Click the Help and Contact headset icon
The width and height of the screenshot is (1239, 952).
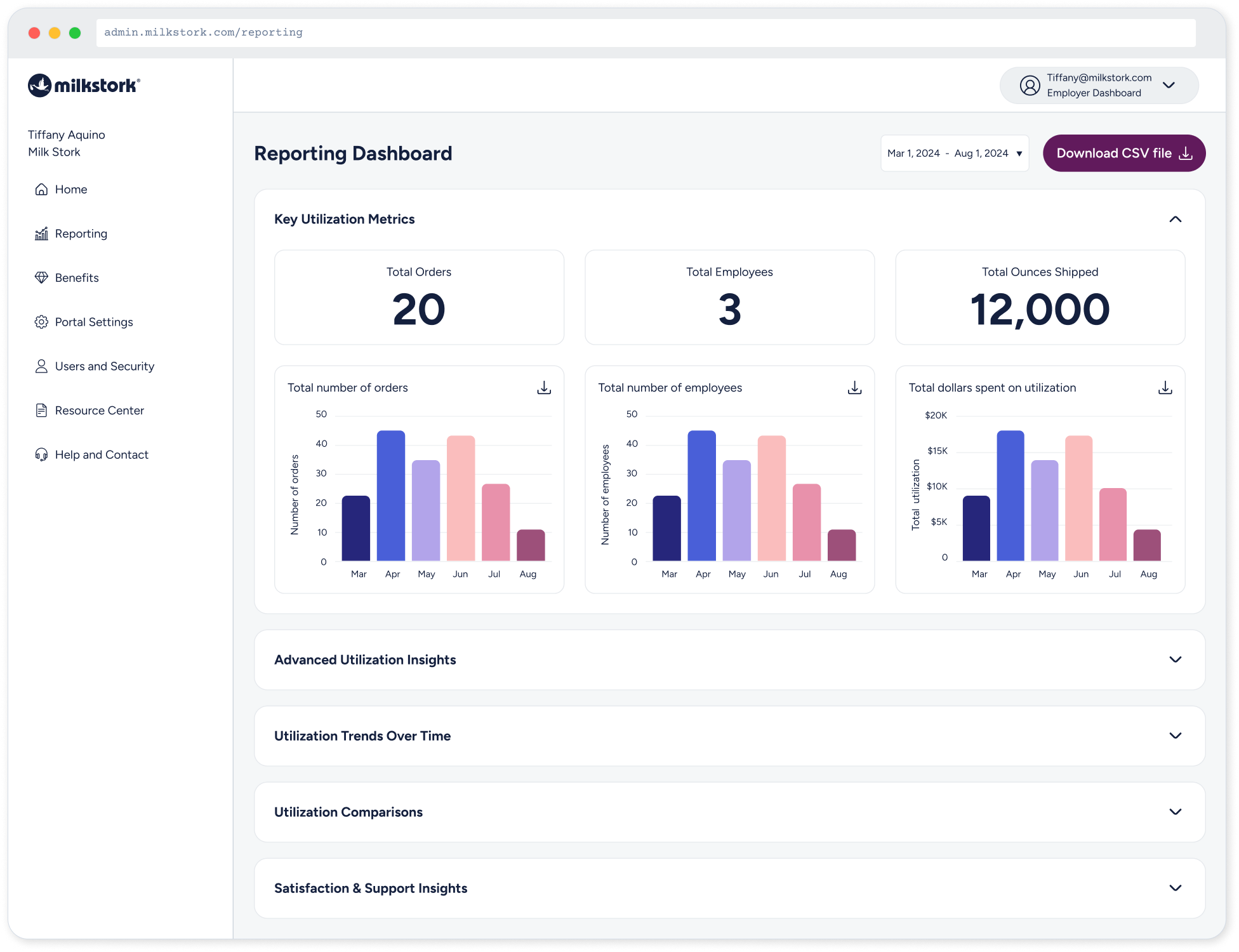(x=41, y=454)
